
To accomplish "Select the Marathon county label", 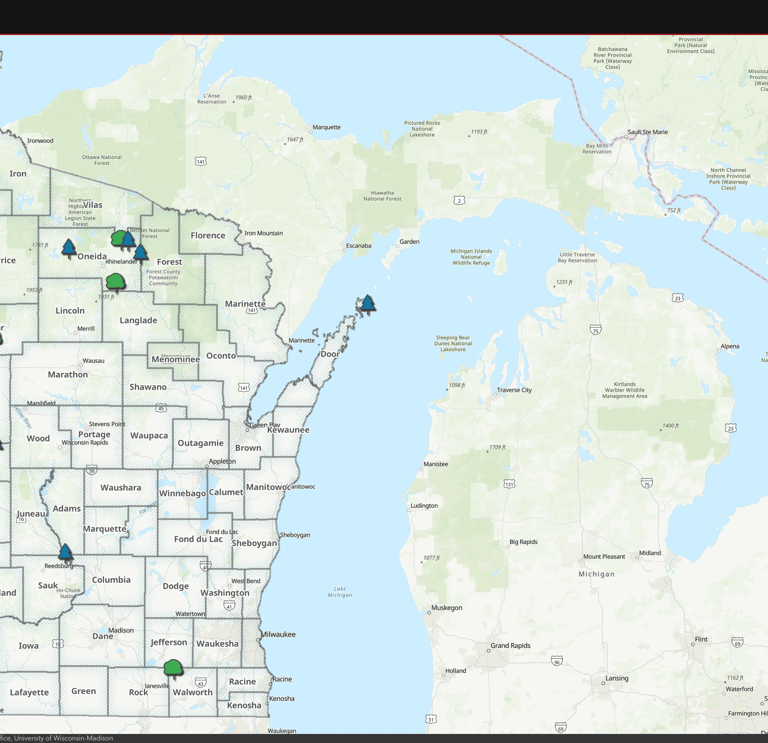I will [68, 374].
